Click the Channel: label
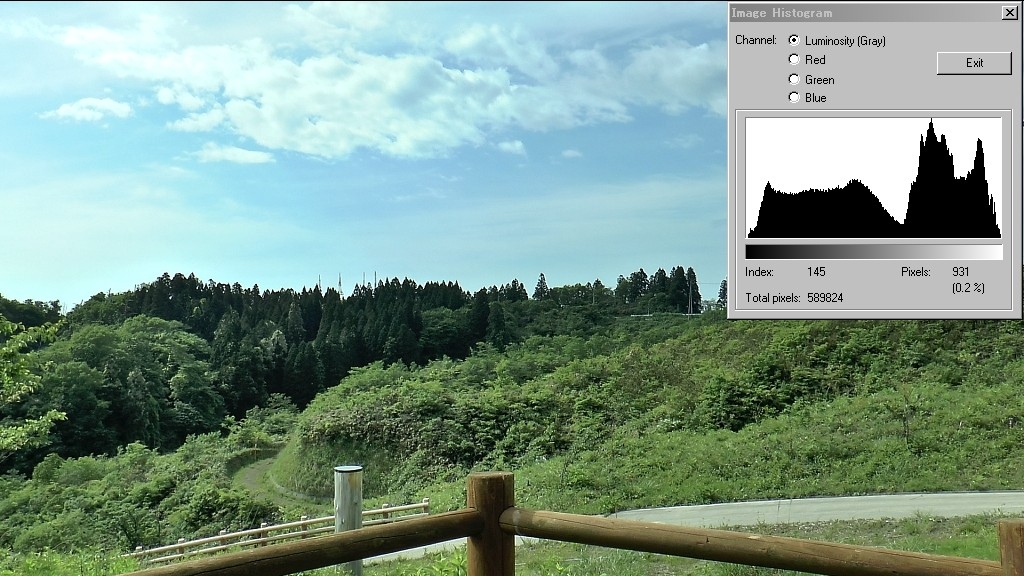The image size is (1024, 576). pyautogui.click(x=756, y=40)
